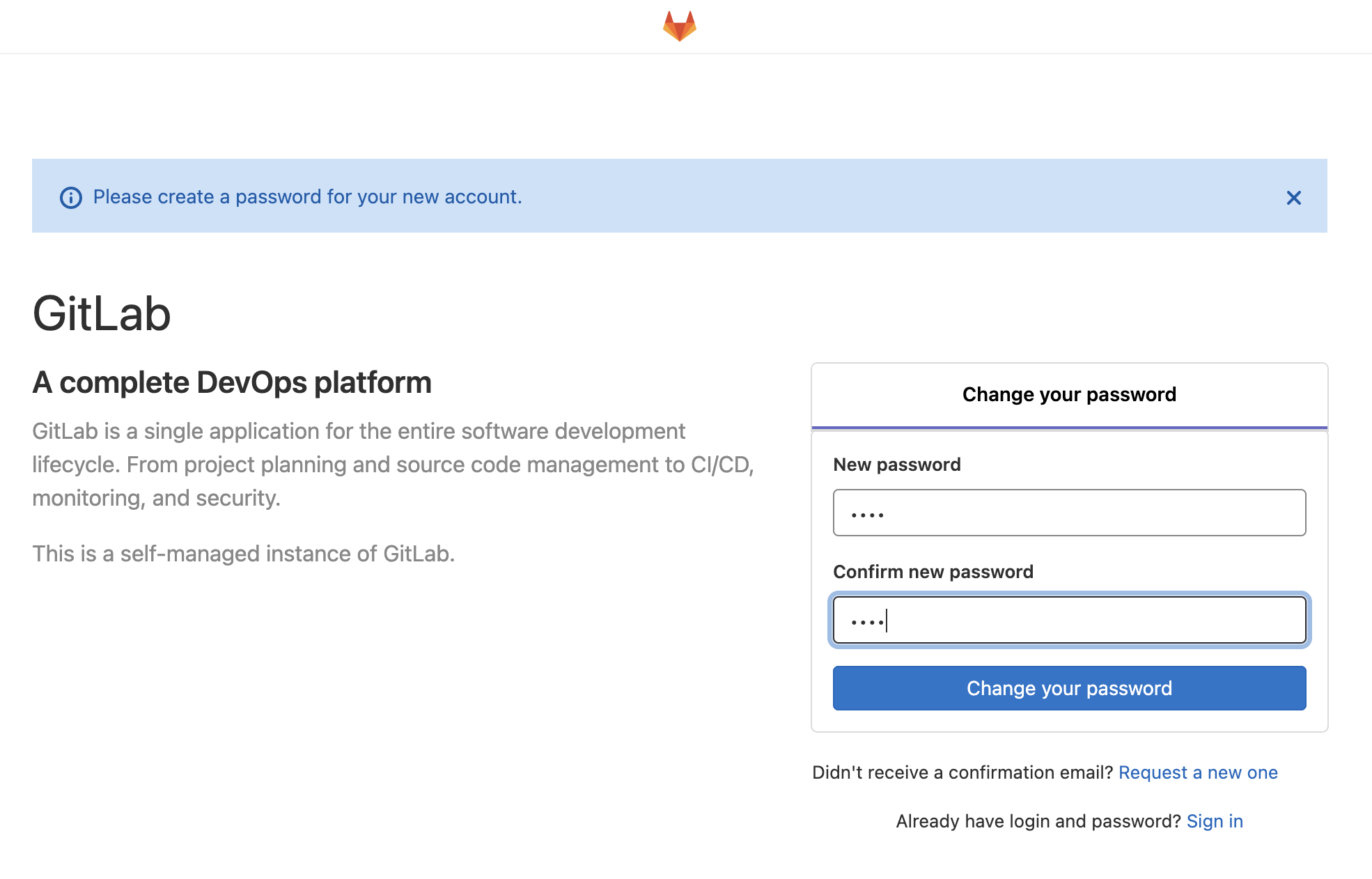Click the dots in the New password field
Screen dimensions: 1372x879
pyautogui.click(x=867, y=515)
